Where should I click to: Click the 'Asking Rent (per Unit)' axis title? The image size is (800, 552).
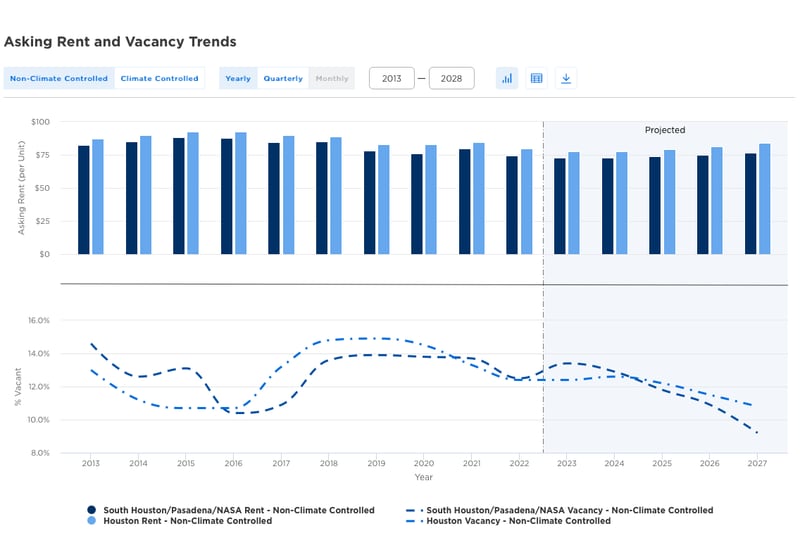coord(21,188)
